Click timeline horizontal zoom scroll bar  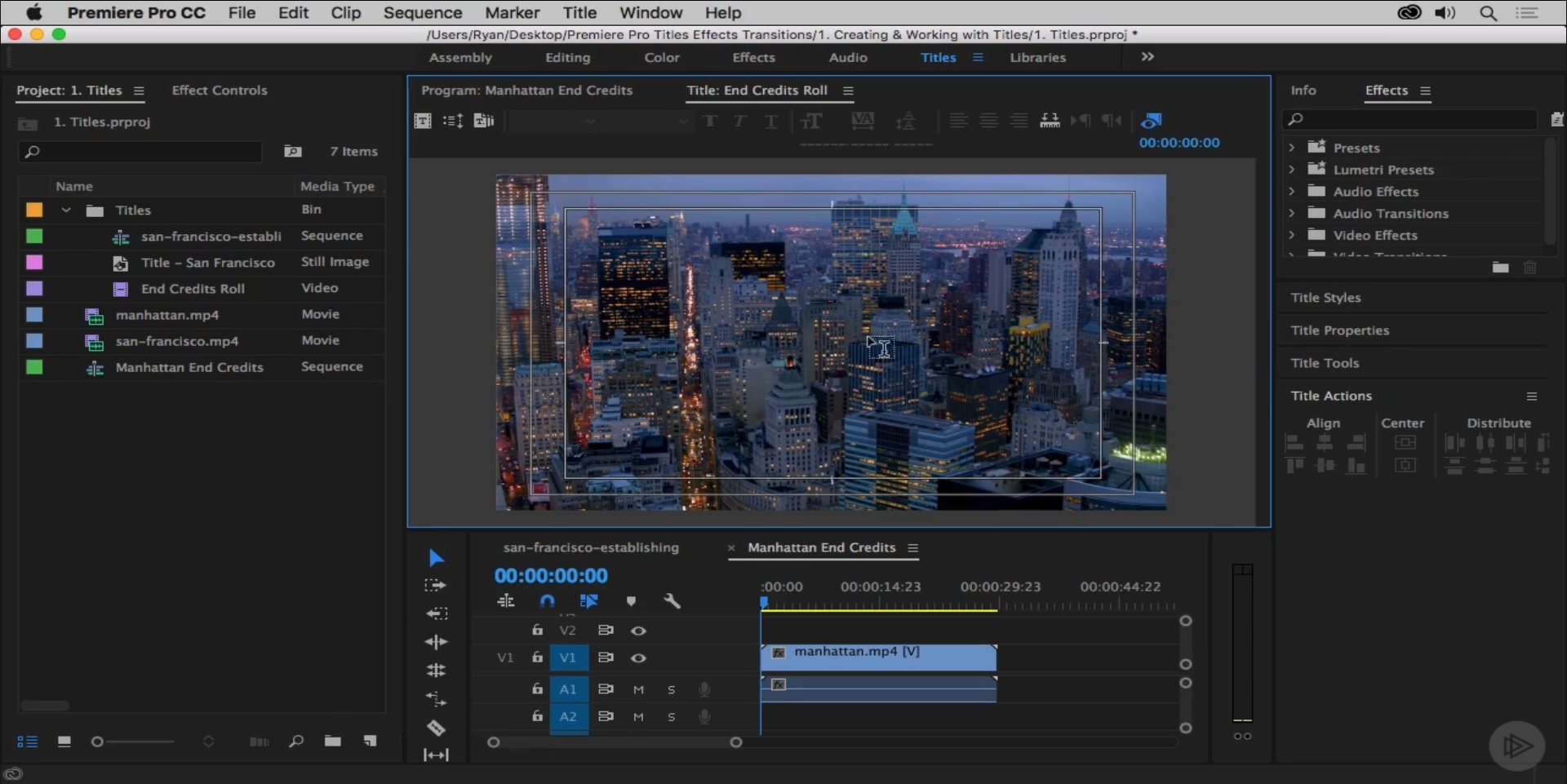(615, 742)
